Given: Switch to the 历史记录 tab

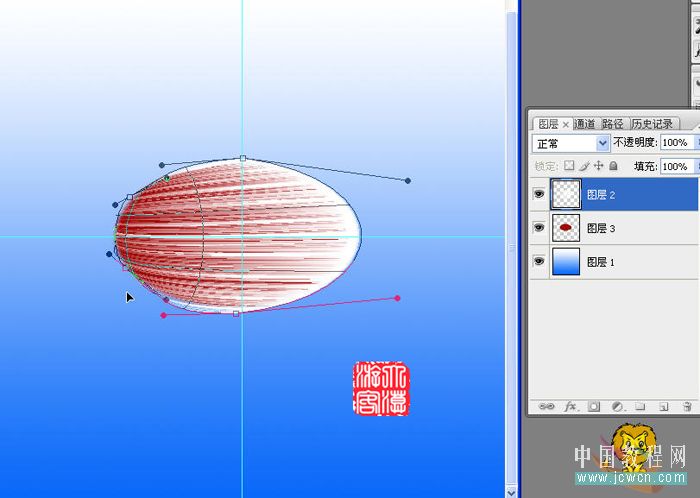Looking at the screenshot, I should (652, 124).
